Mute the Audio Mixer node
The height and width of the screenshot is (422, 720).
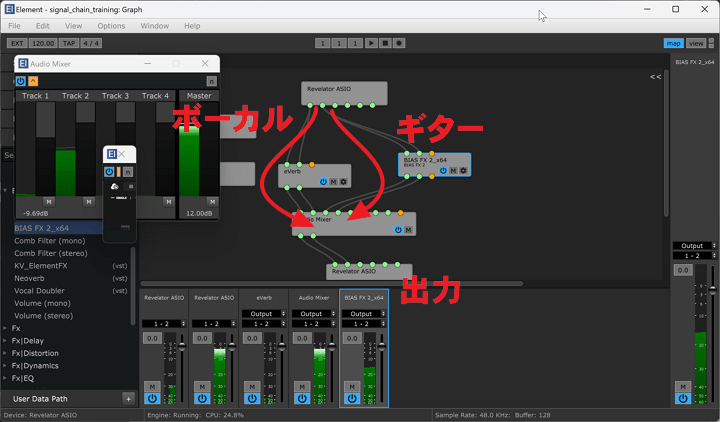[x=408, y=230]
